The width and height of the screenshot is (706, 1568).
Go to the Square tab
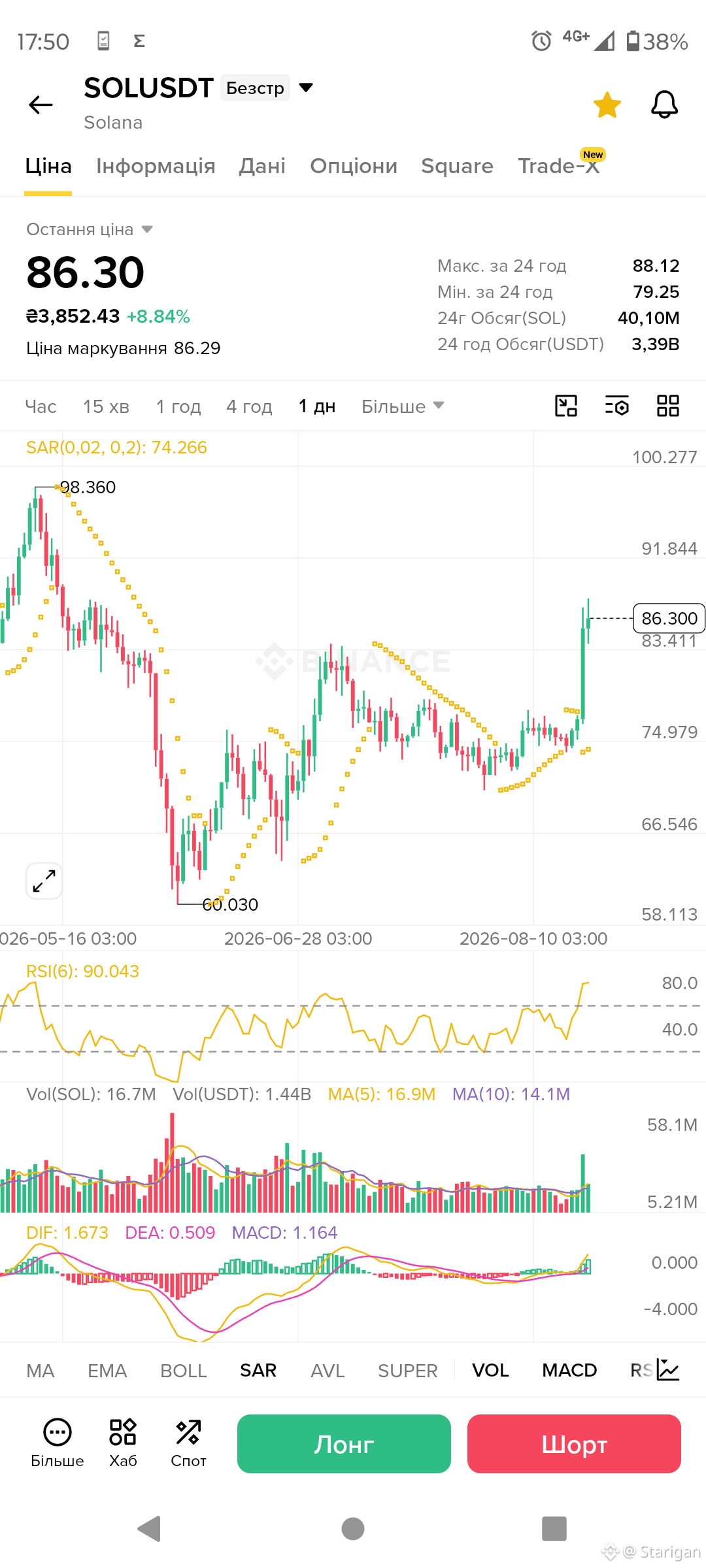coord(457,166)
